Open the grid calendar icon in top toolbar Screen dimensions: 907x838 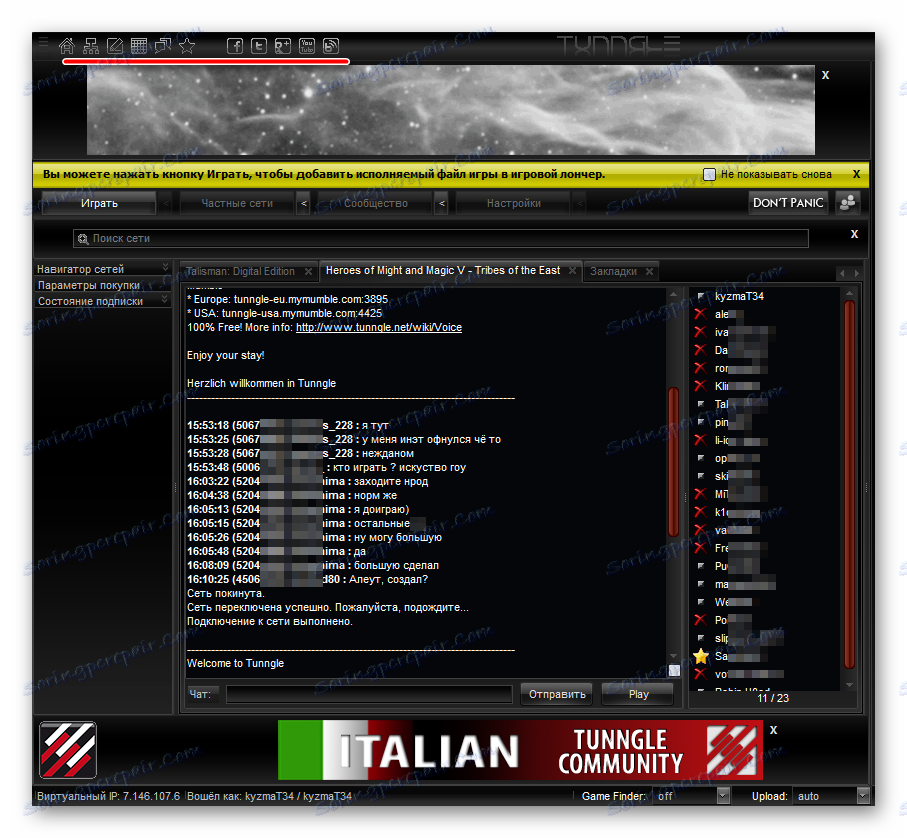point(139,45)
